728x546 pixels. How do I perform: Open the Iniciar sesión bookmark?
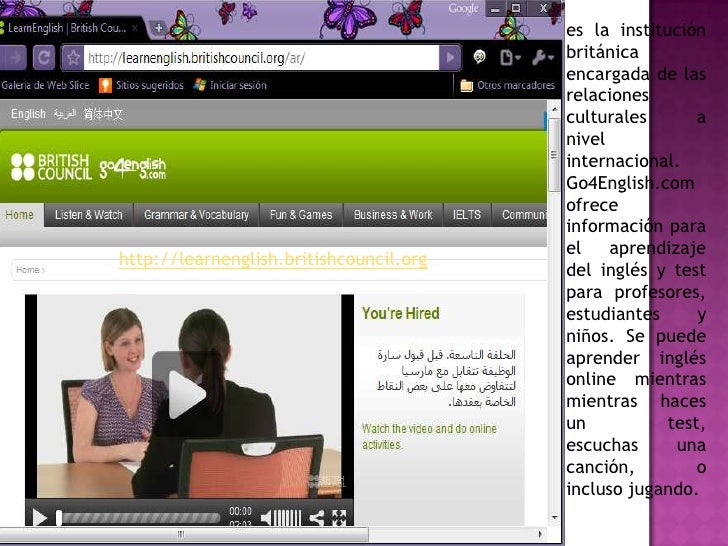coord(230,85)
